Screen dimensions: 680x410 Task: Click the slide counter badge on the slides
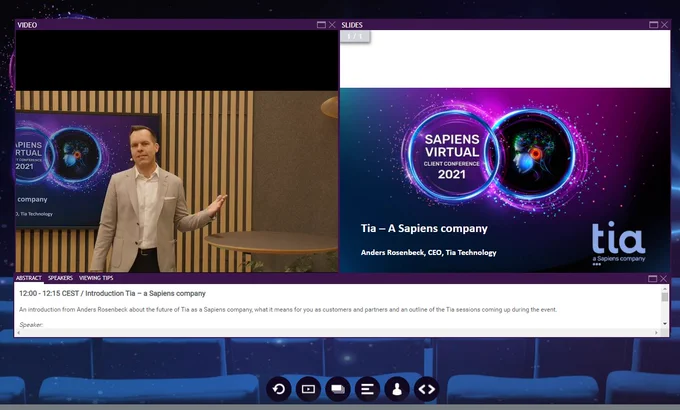click(355, 36)
